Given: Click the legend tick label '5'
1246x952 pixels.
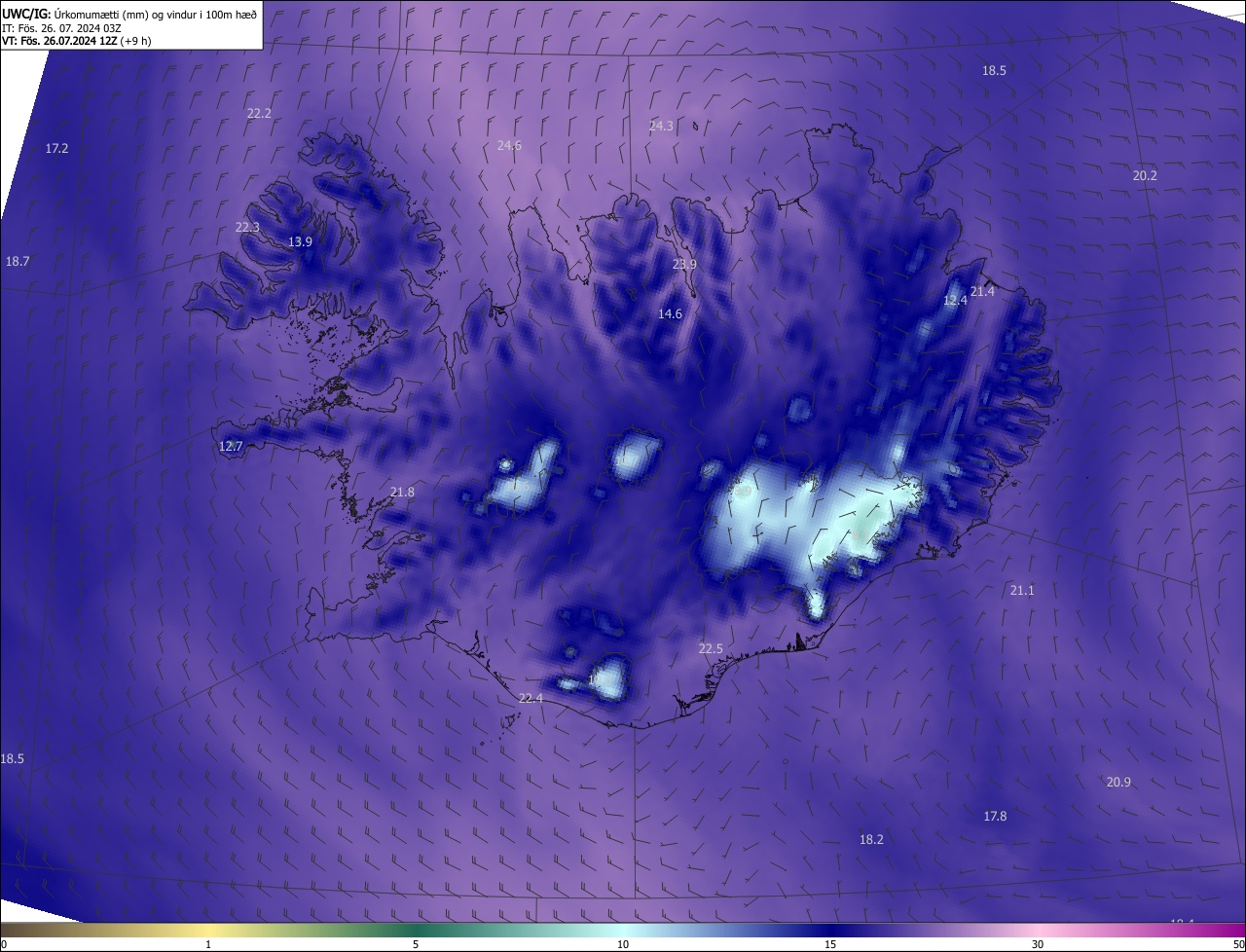Looking at the screenshot, I should point(416,944).
